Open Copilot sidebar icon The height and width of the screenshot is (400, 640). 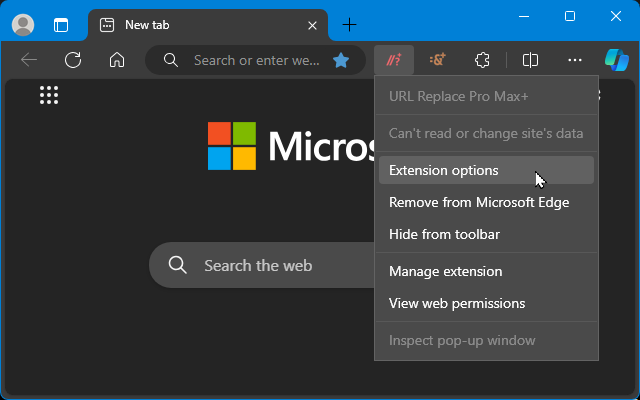coord(617,60)
